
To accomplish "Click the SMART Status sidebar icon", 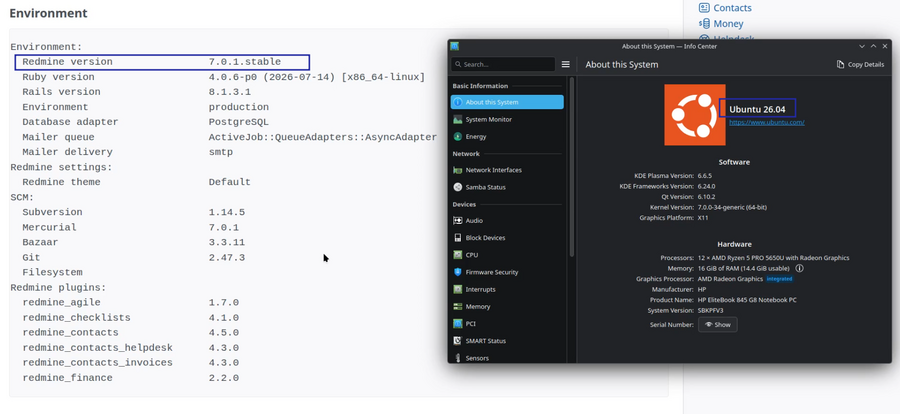I will pyautogui.click(x=457, y=341).
